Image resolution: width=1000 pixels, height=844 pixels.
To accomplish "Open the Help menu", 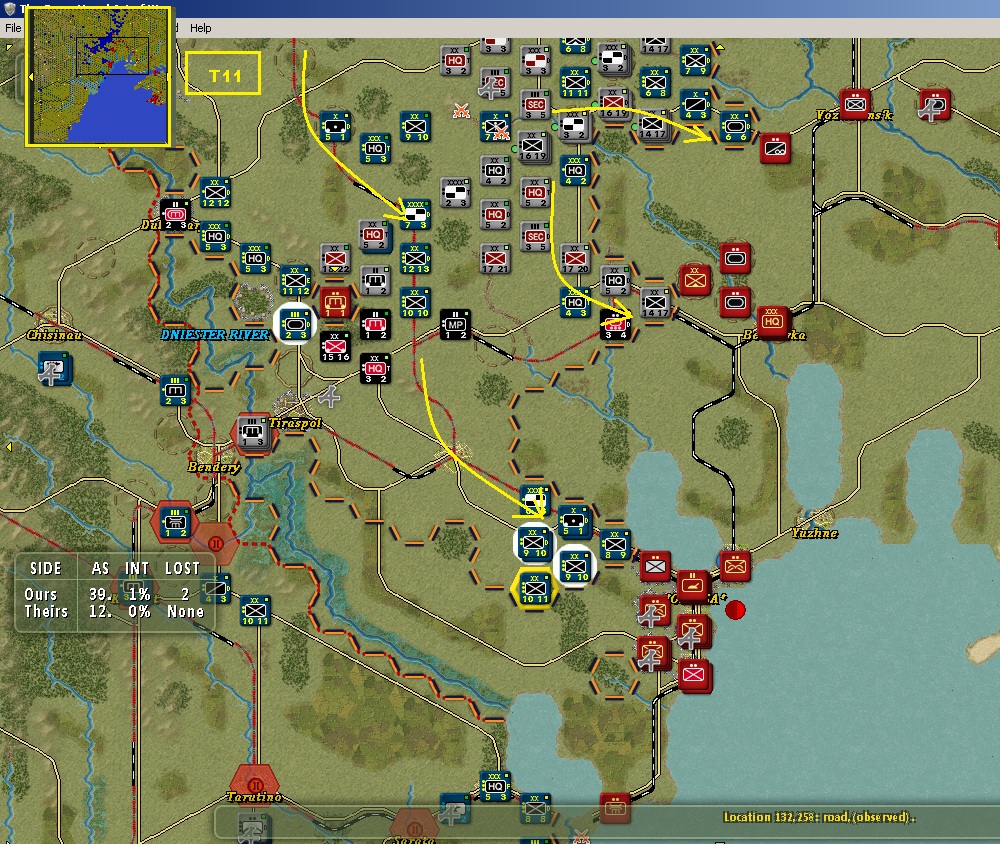I will coord(200,27).
